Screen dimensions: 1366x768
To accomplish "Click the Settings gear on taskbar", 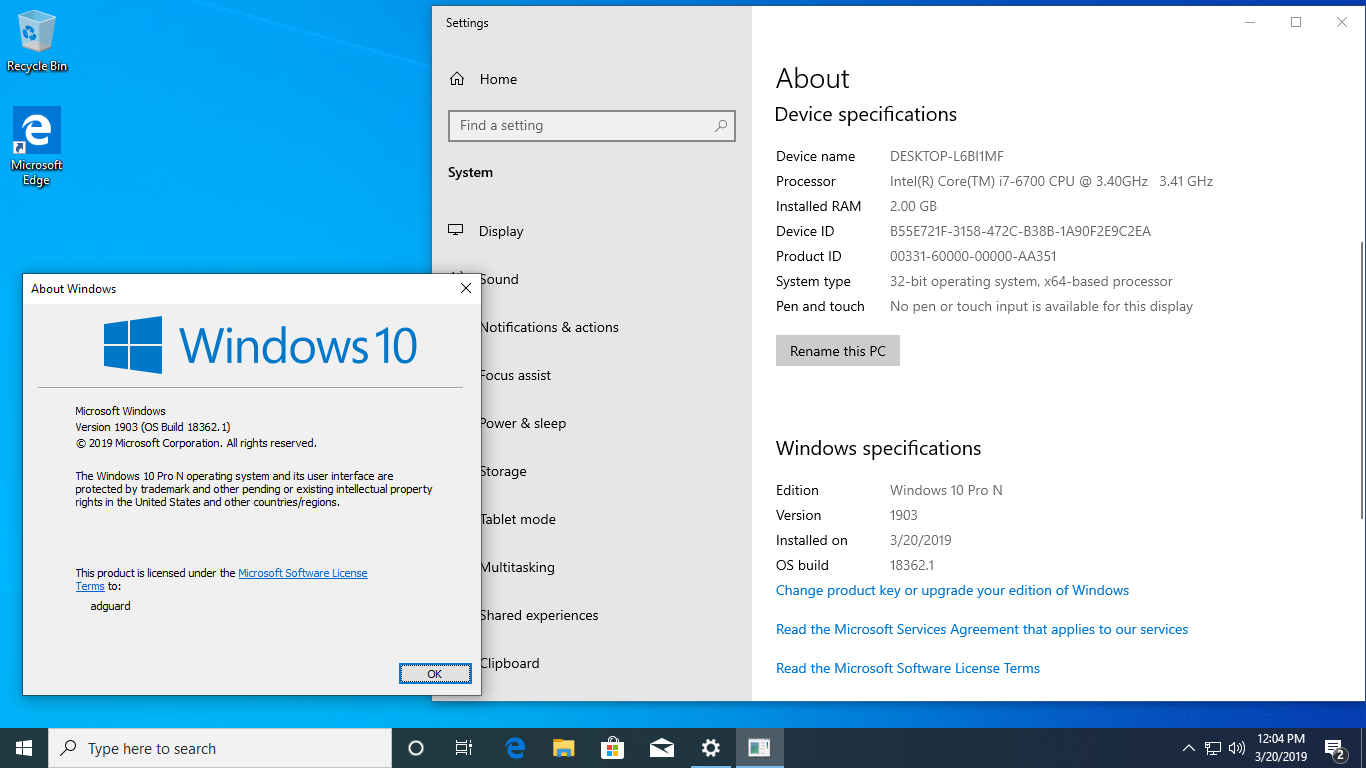I will (710, 748).
